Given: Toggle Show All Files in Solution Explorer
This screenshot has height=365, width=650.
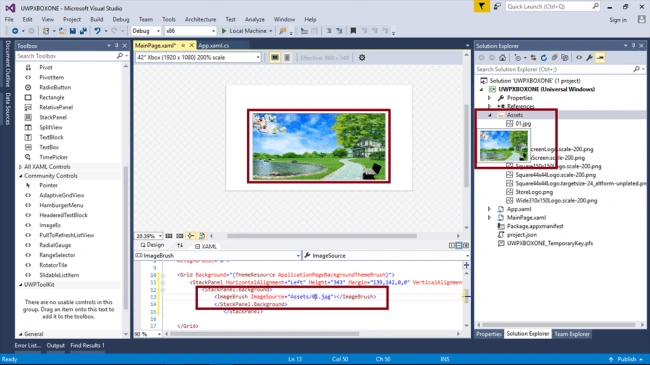Looking at the screenshot, I should coord(565,58).
